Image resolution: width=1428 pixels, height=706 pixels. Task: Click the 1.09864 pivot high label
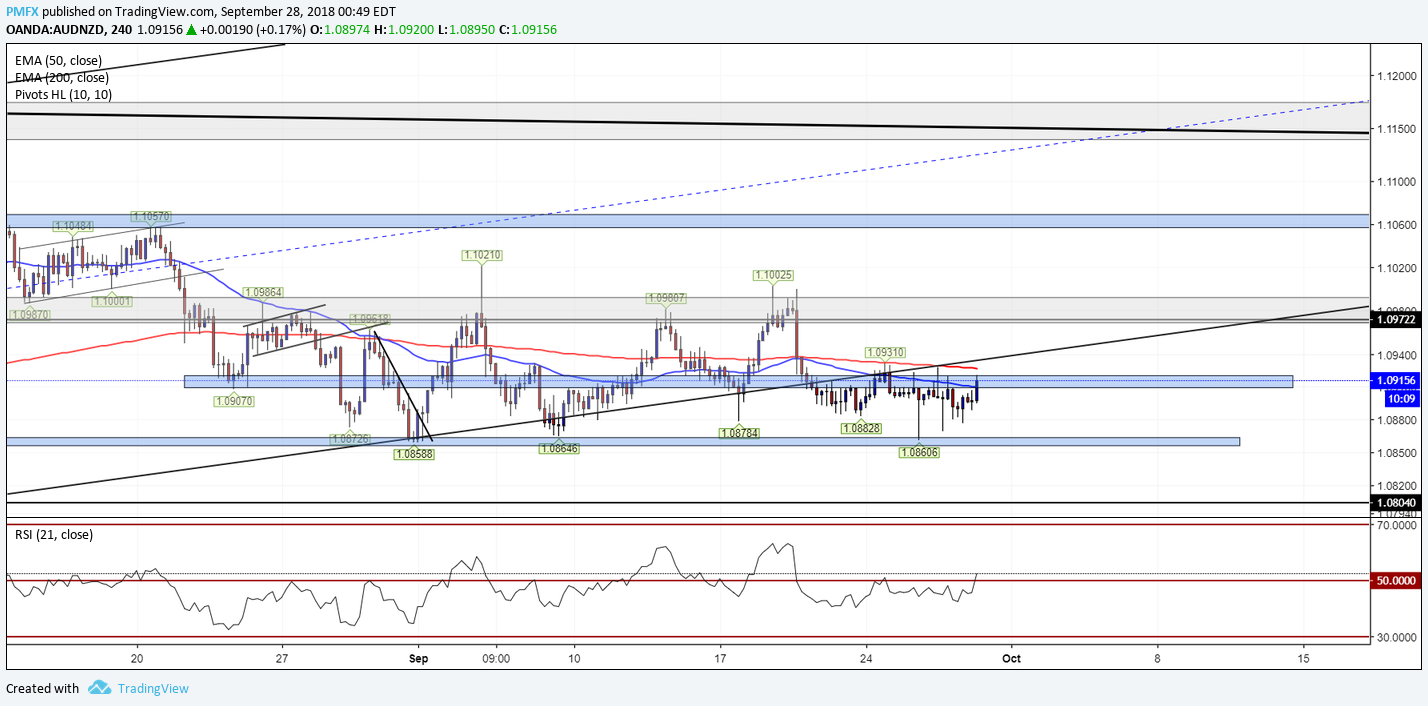(263, 292)
